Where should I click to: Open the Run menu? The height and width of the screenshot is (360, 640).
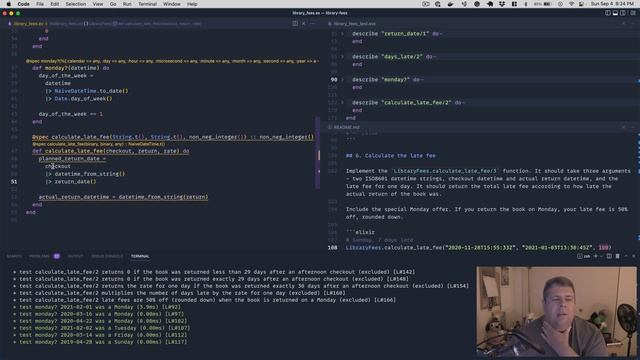127,4
